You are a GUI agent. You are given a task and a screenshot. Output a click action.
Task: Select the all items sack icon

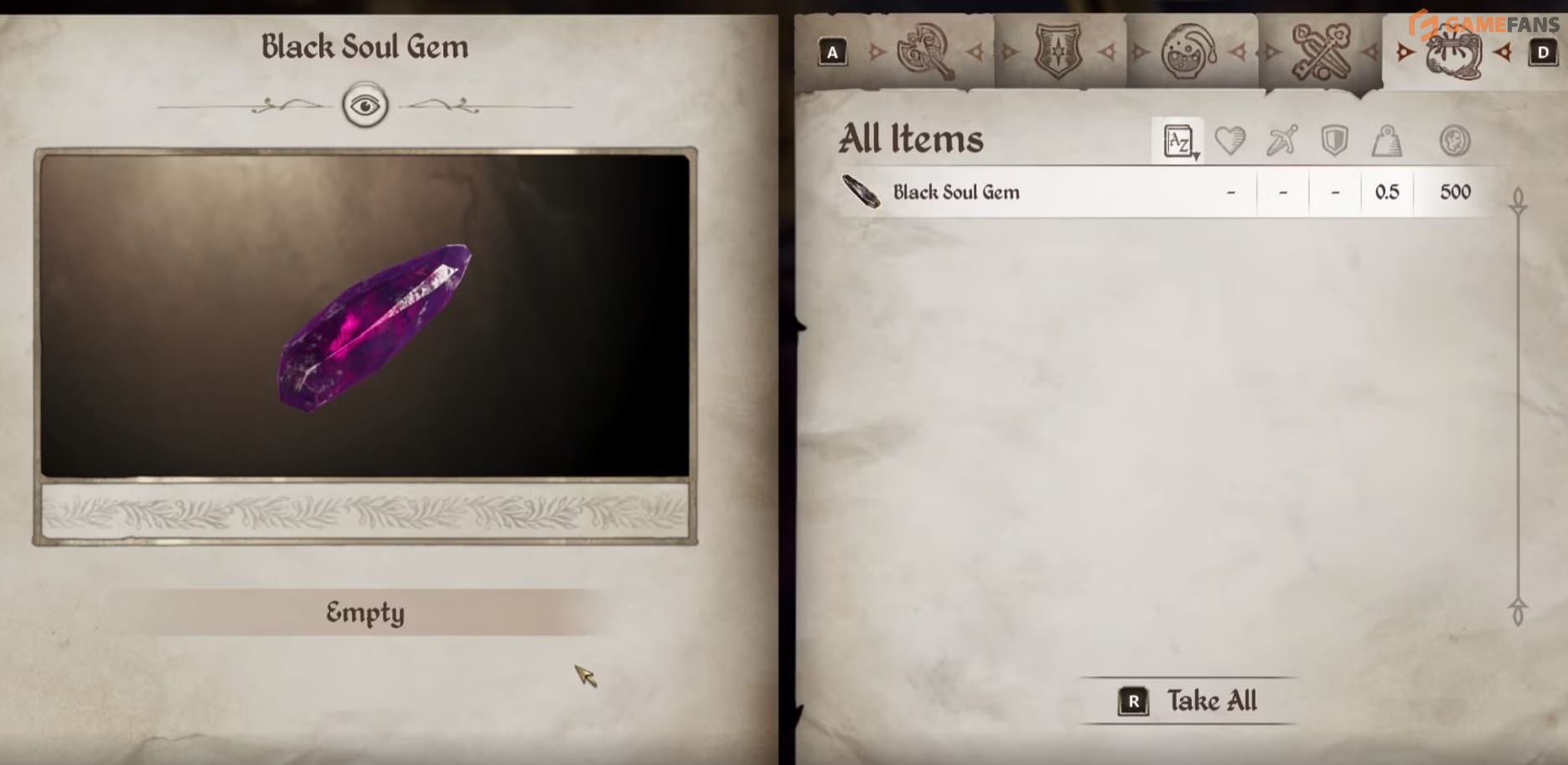point(1454,51)
